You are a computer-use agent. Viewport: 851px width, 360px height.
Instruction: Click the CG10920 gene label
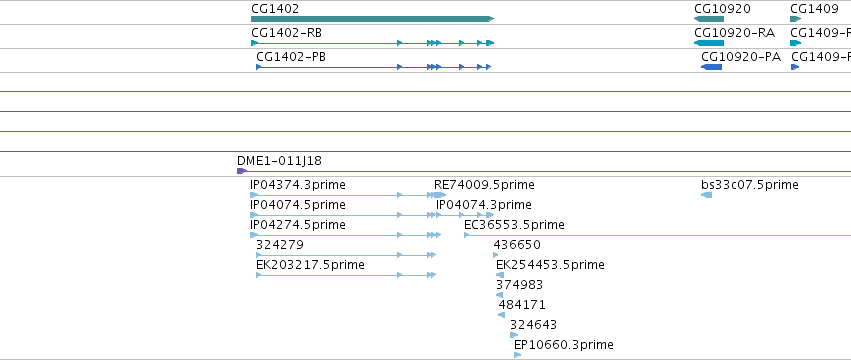(x=722, y=9)
